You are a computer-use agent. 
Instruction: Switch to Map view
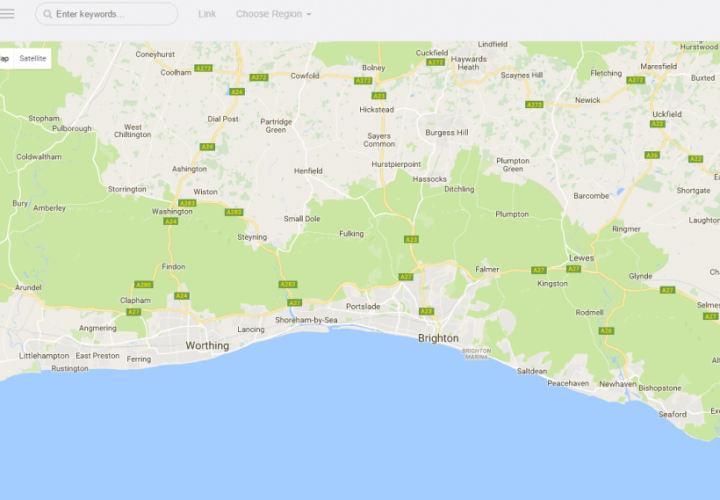pyautogui.click(x=6, y=58)
